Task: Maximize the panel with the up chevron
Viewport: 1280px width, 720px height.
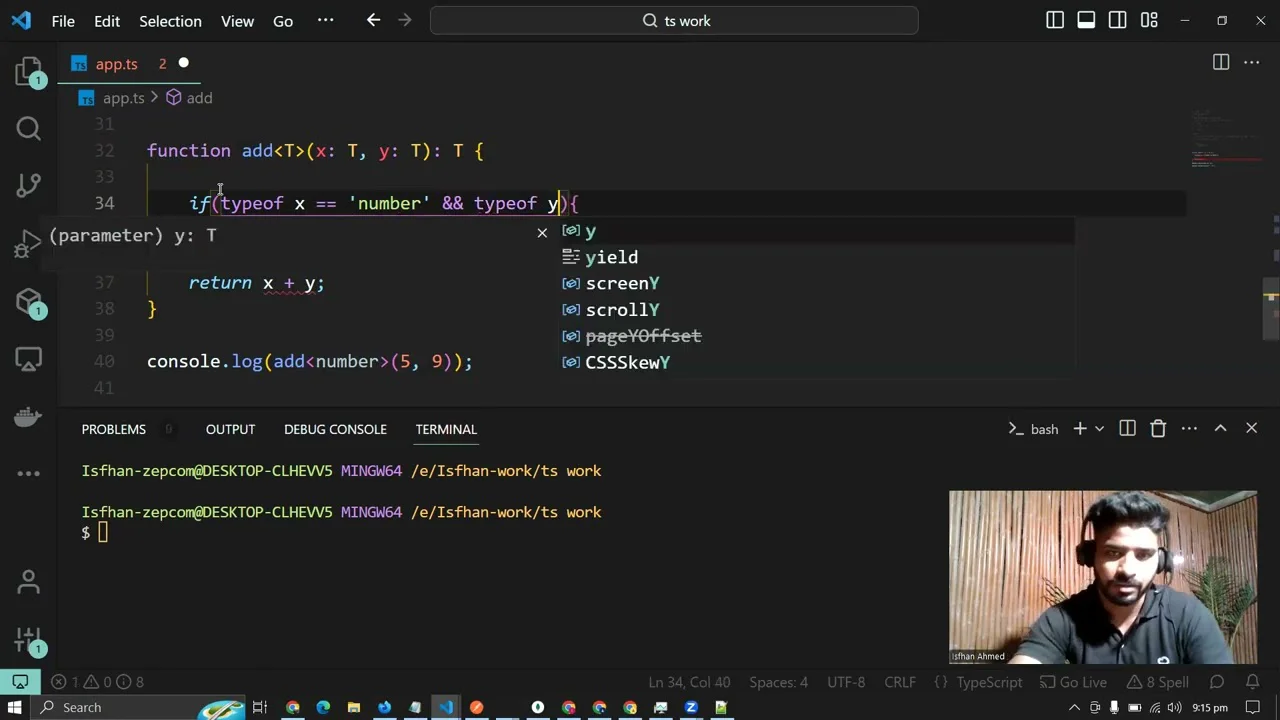Action: point(1220,429)
